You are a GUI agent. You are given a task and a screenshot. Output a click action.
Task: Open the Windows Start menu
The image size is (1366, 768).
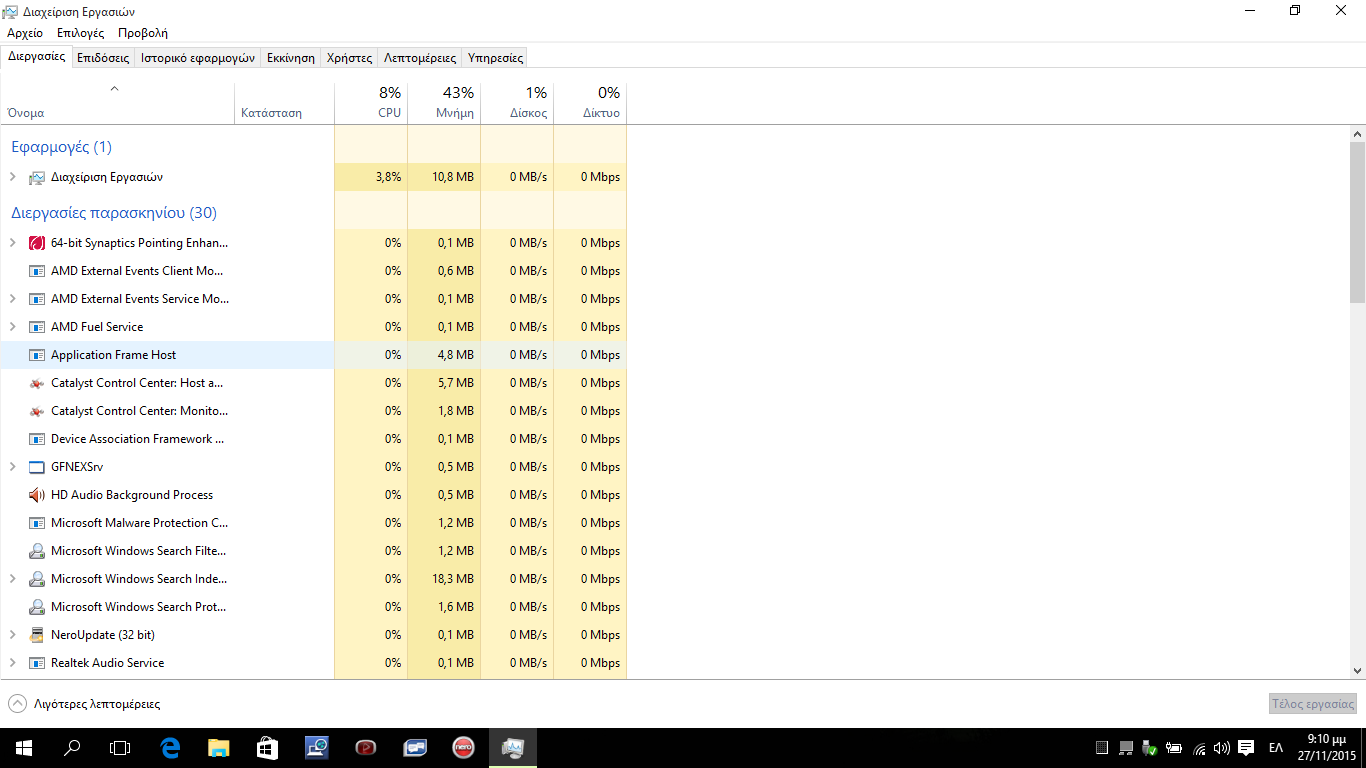tap(24, 748)
